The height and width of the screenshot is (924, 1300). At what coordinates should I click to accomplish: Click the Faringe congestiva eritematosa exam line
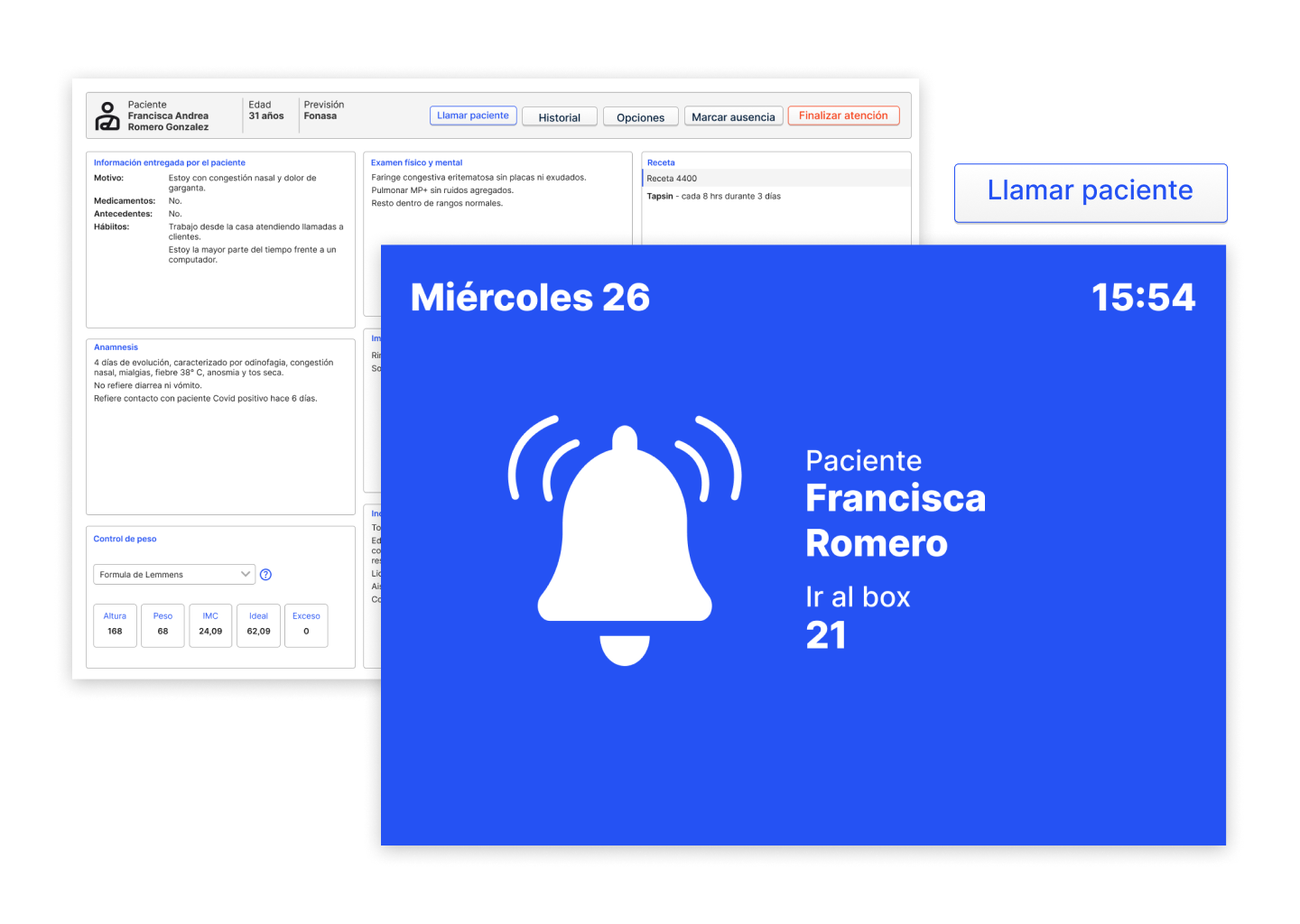coord(478,178)
